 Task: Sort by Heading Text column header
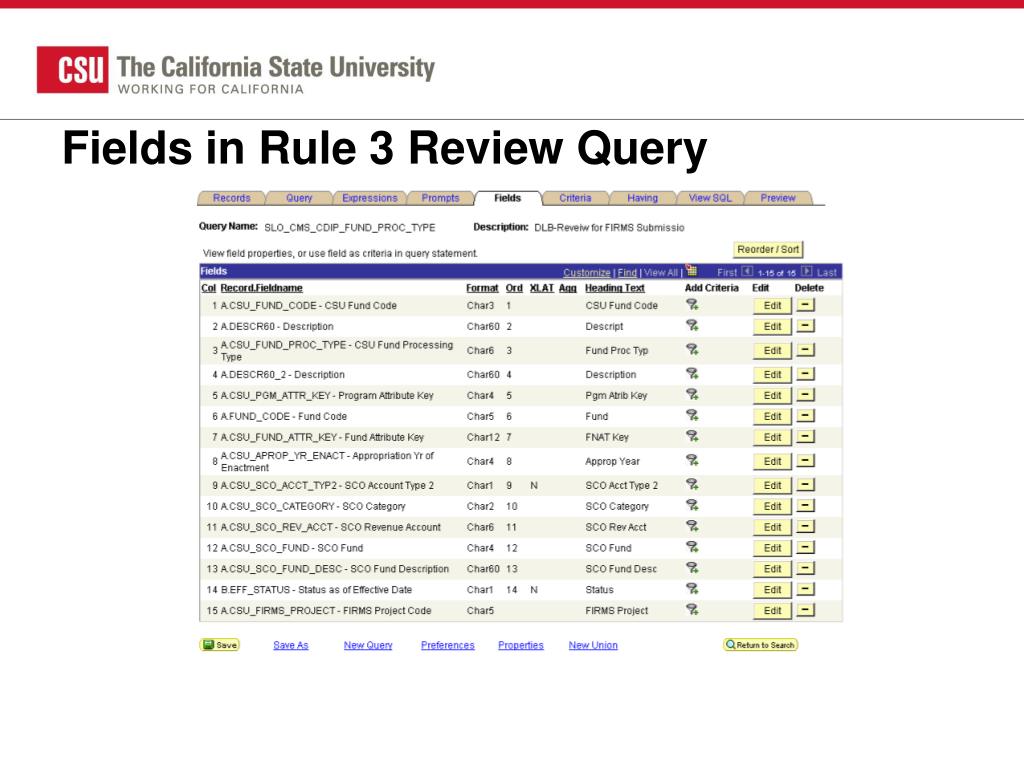615,288
